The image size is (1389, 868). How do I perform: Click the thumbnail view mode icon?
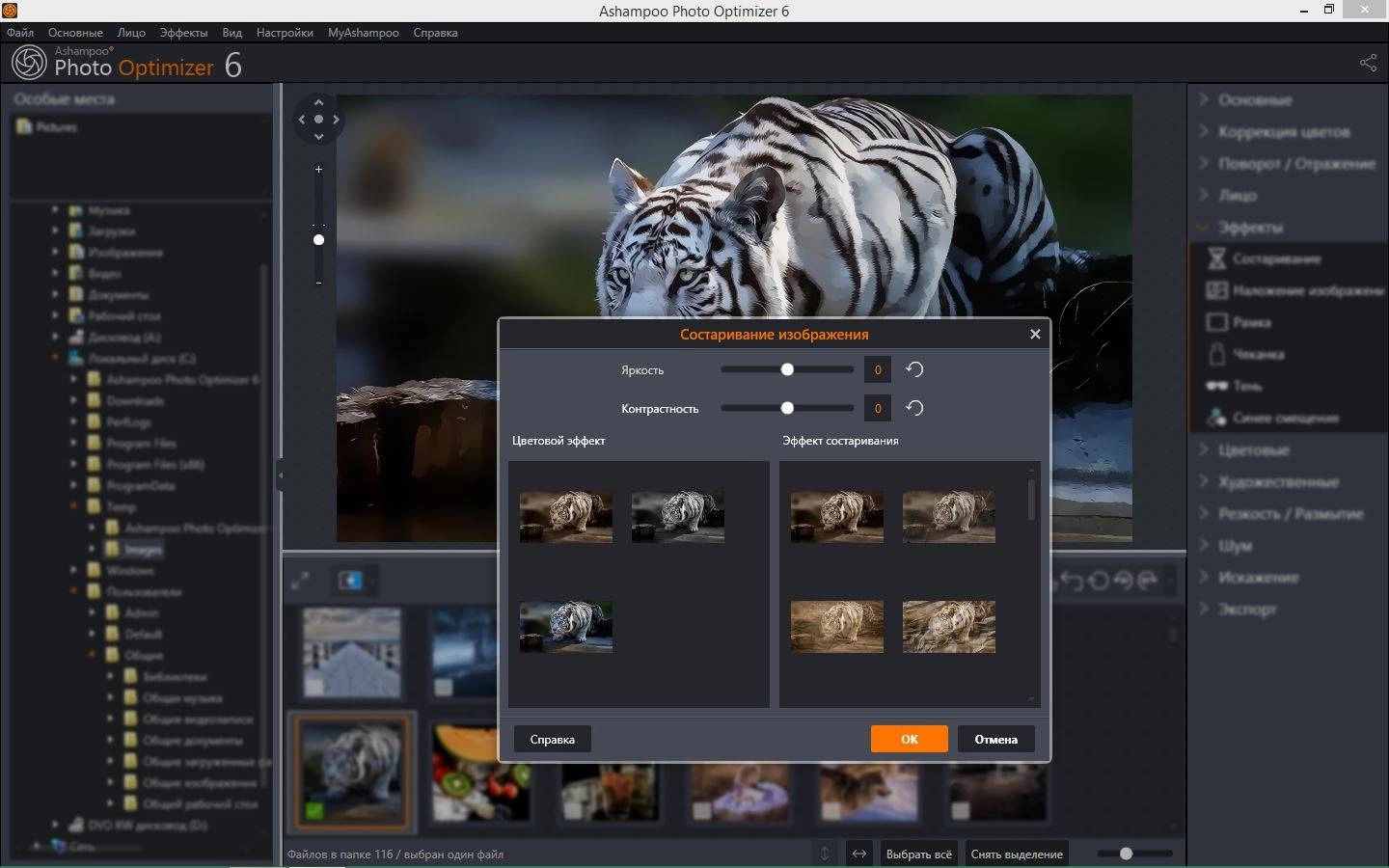349,581
